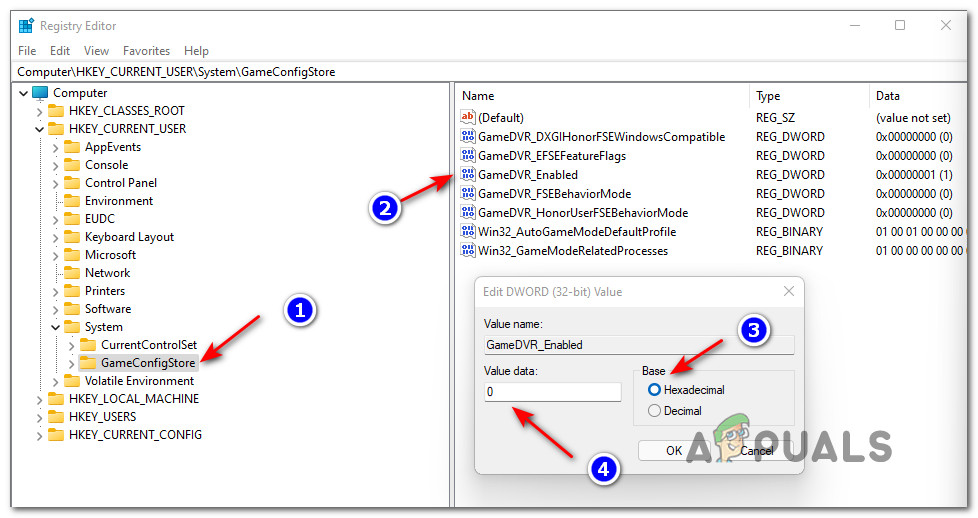Click the Value data input field
This screenshot has width=978, height=518.
coord(553,392)
